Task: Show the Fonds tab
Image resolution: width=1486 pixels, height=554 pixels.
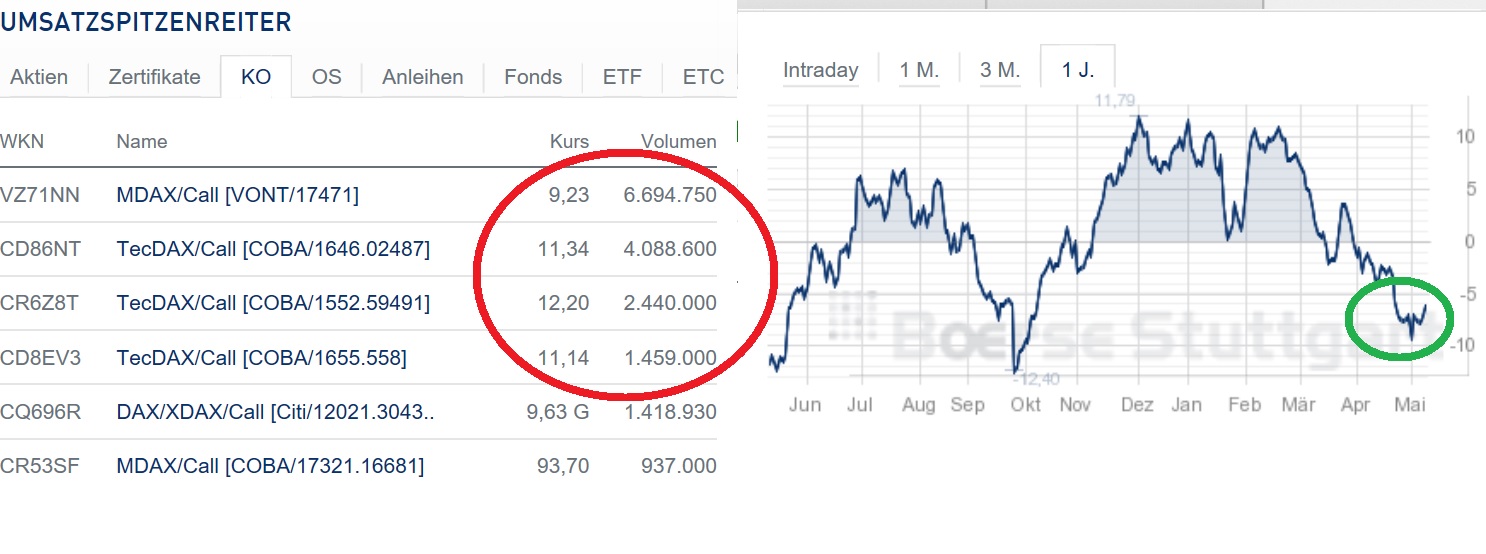Action: click(x=533, y=77)
